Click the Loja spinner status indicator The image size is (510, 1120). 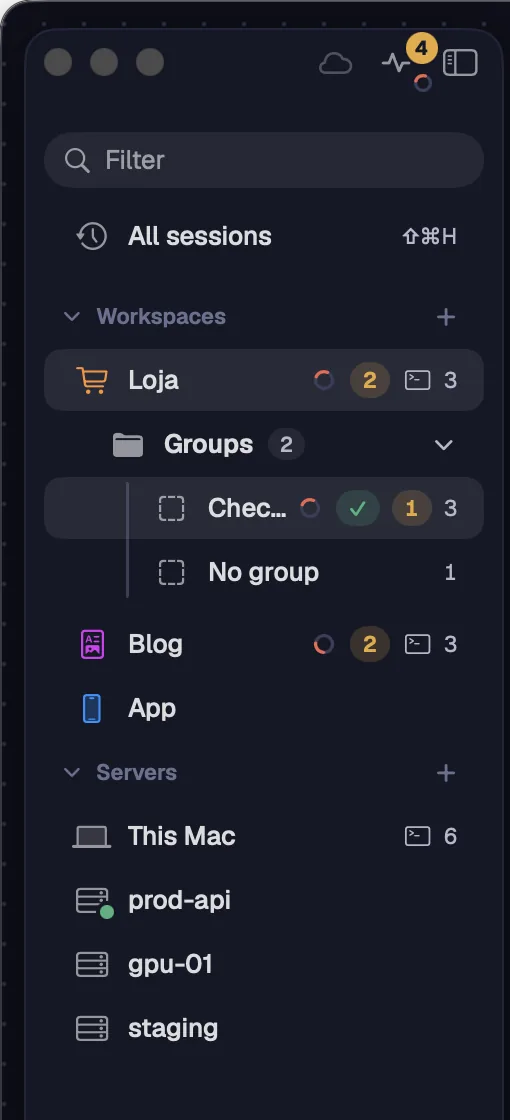click(324, 380)
